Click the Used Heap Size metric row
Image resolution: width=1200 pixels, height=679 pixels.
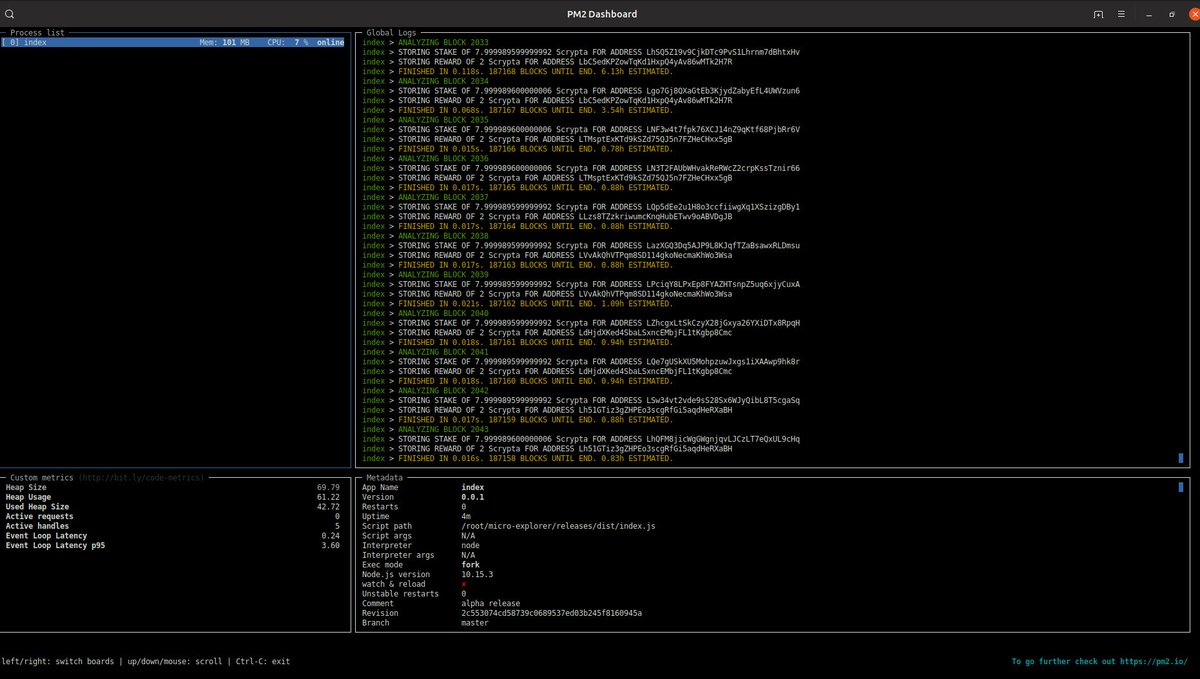pos(173,507)
